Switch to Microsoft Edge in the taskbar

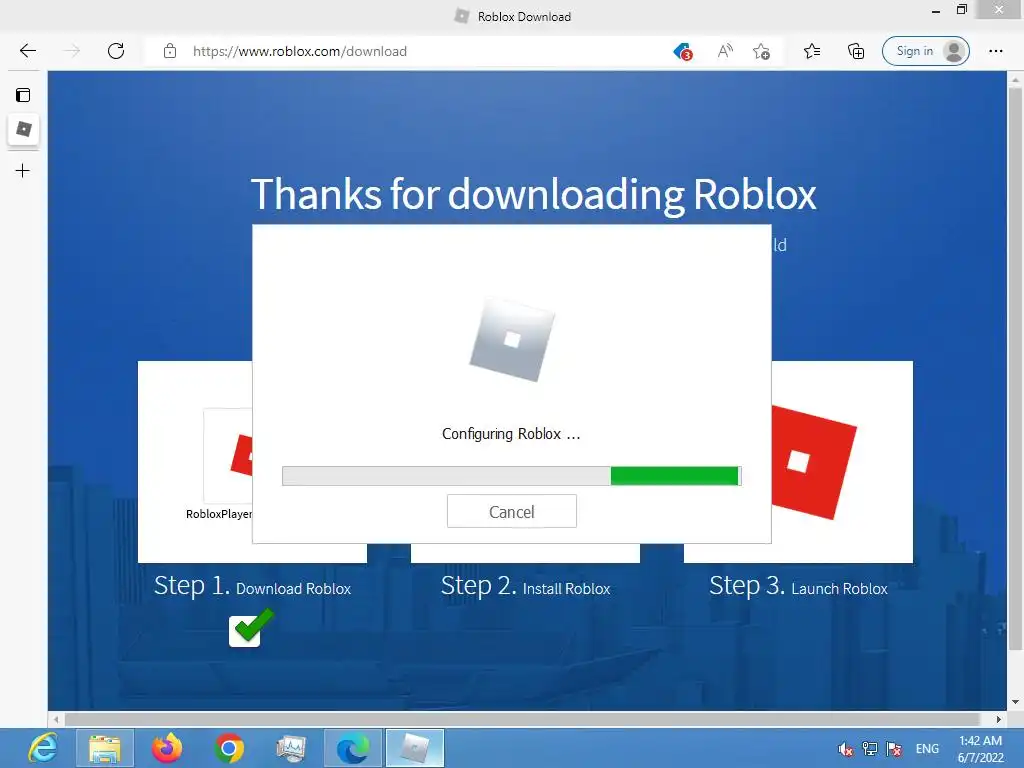(x=353, y=748)
